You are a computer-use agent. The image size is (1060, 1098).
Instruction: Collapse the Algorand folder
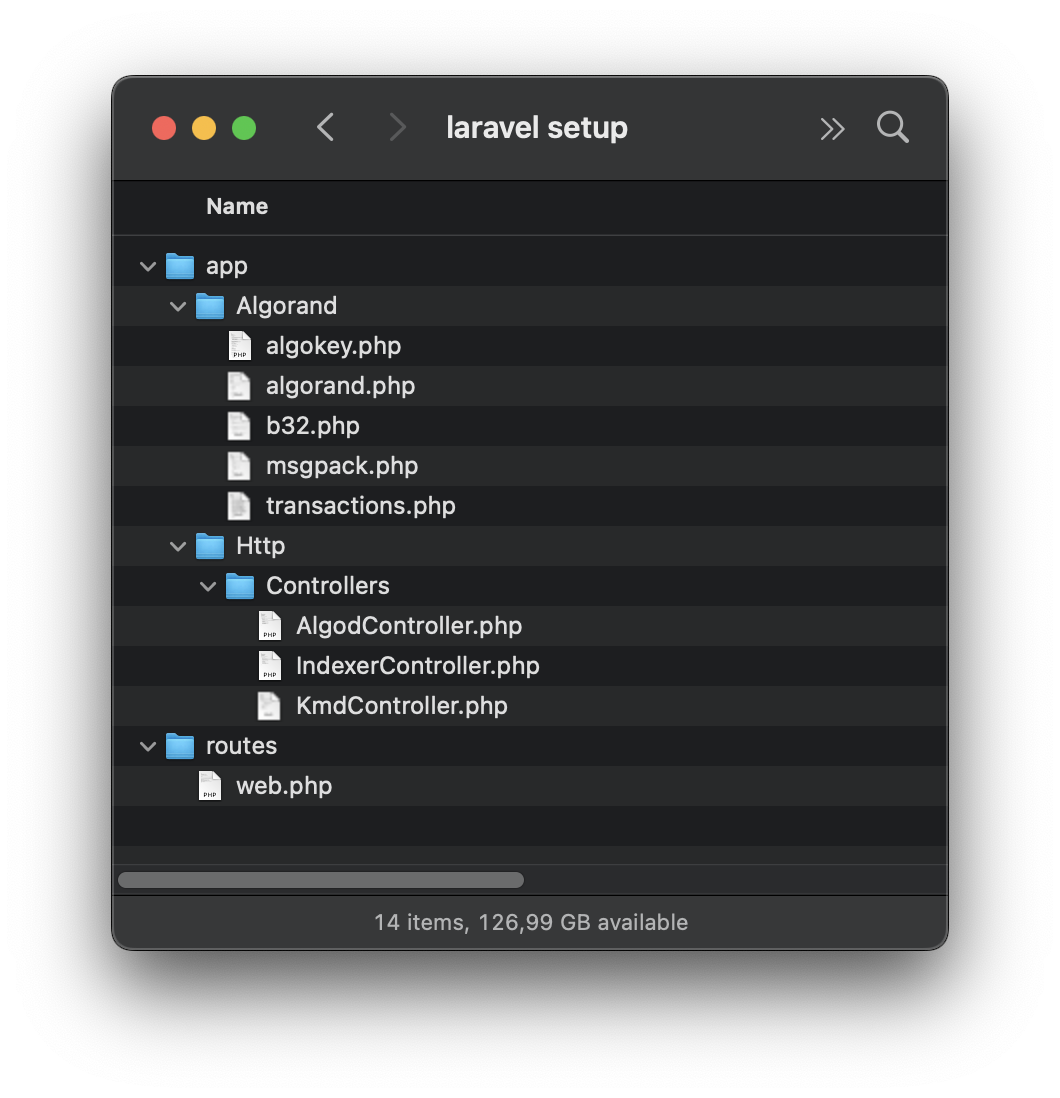tap(178, 307)
